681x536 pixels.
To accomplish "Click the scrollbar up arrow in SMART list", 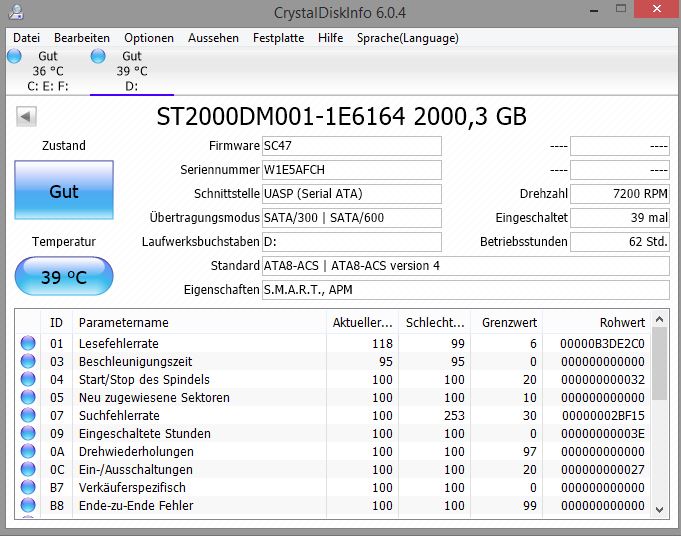I will 659,319.
